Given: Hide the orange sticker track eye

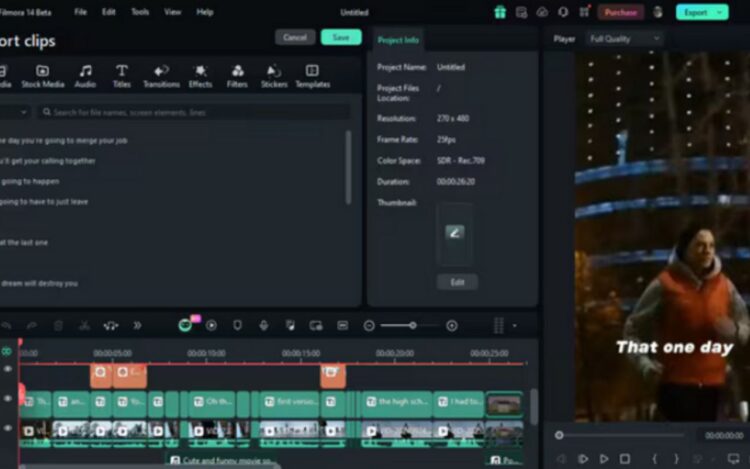Looking at the screenshot, I should (8, 369).
